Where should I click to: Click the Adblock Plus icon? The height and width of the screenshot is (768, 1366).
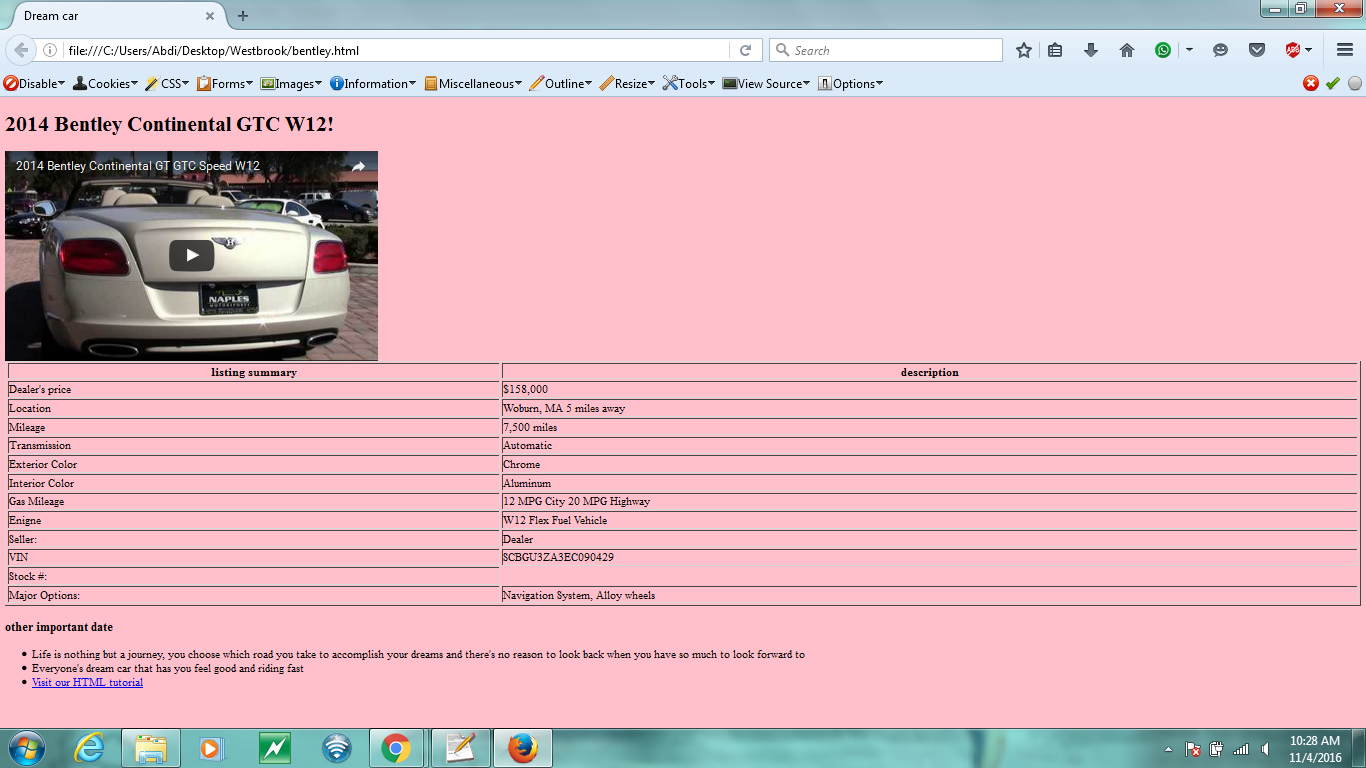pyautogui.click(x=1293, y=50)
